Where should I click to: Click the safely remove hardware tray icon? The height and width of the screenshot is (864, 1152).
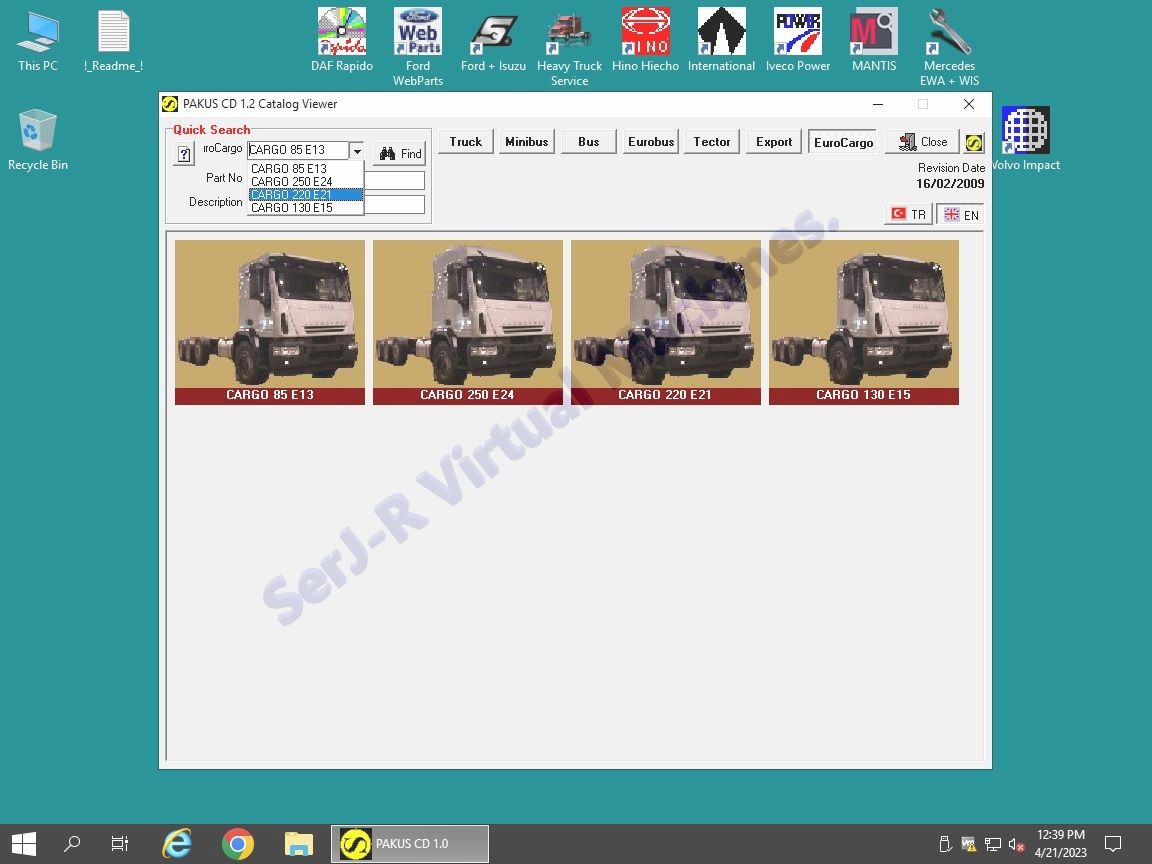(946, 844)
